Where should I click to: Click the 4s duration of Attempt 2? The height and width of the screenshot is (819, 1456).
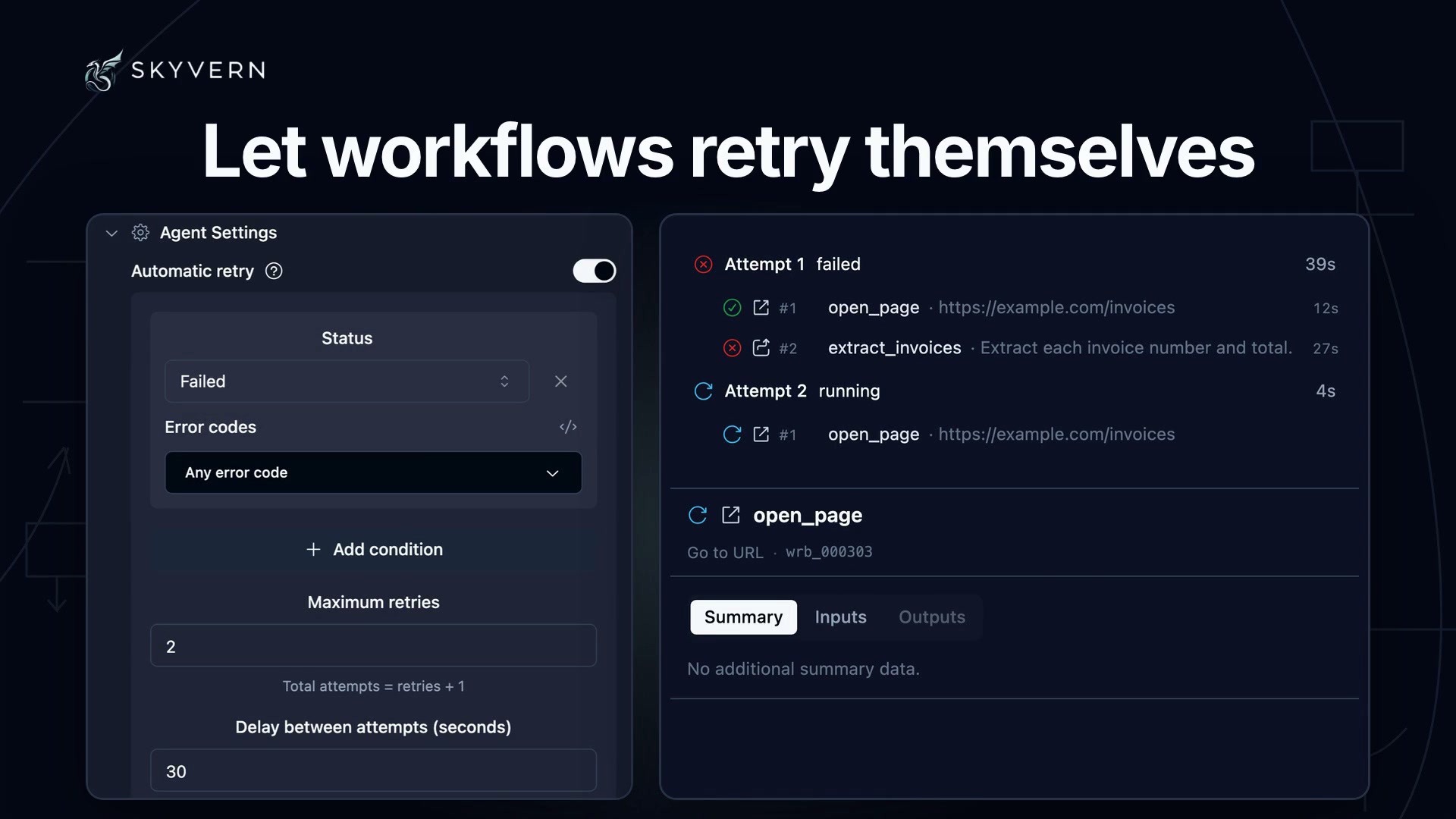pyautogui.click(x=1326, y=391)
